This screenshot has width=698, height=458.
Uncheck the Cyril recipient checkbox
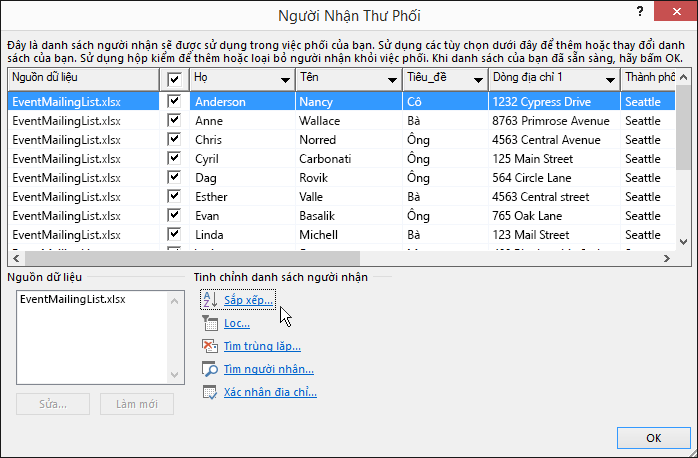click(174, 158)
